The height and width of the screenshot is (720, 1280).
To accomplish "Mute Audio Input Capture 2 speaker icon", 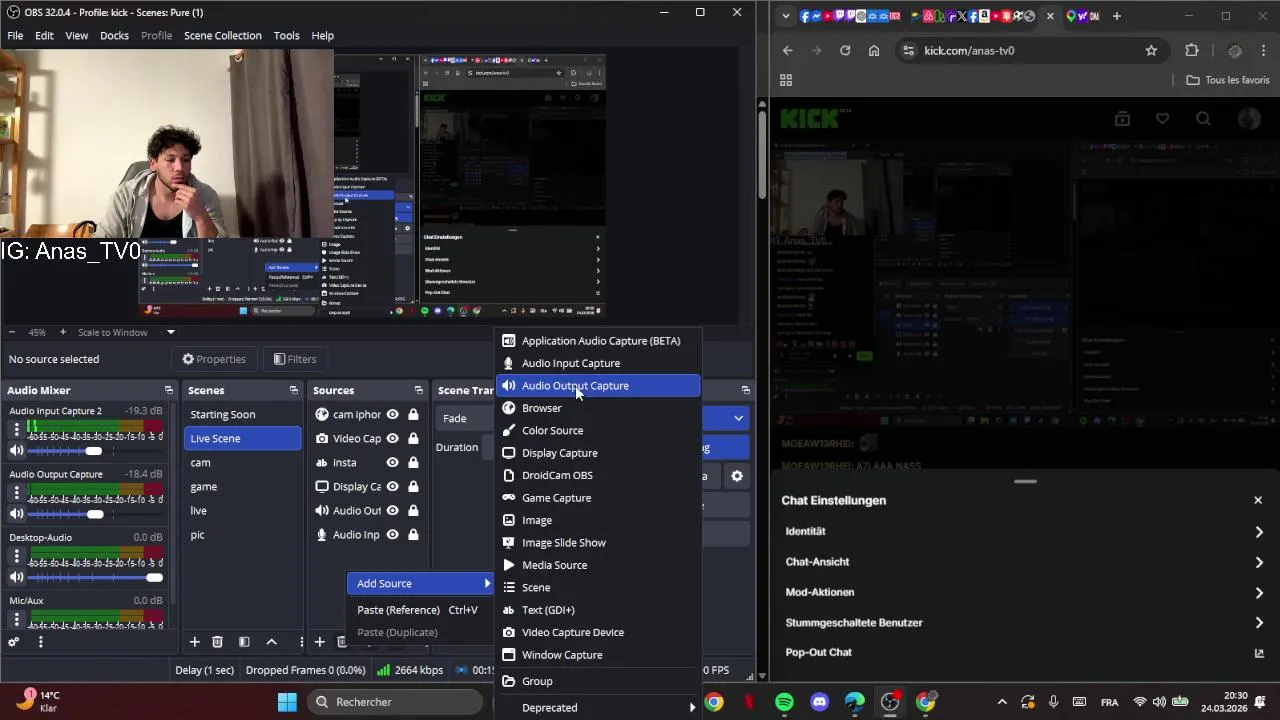I will click(x=16, y=450).
